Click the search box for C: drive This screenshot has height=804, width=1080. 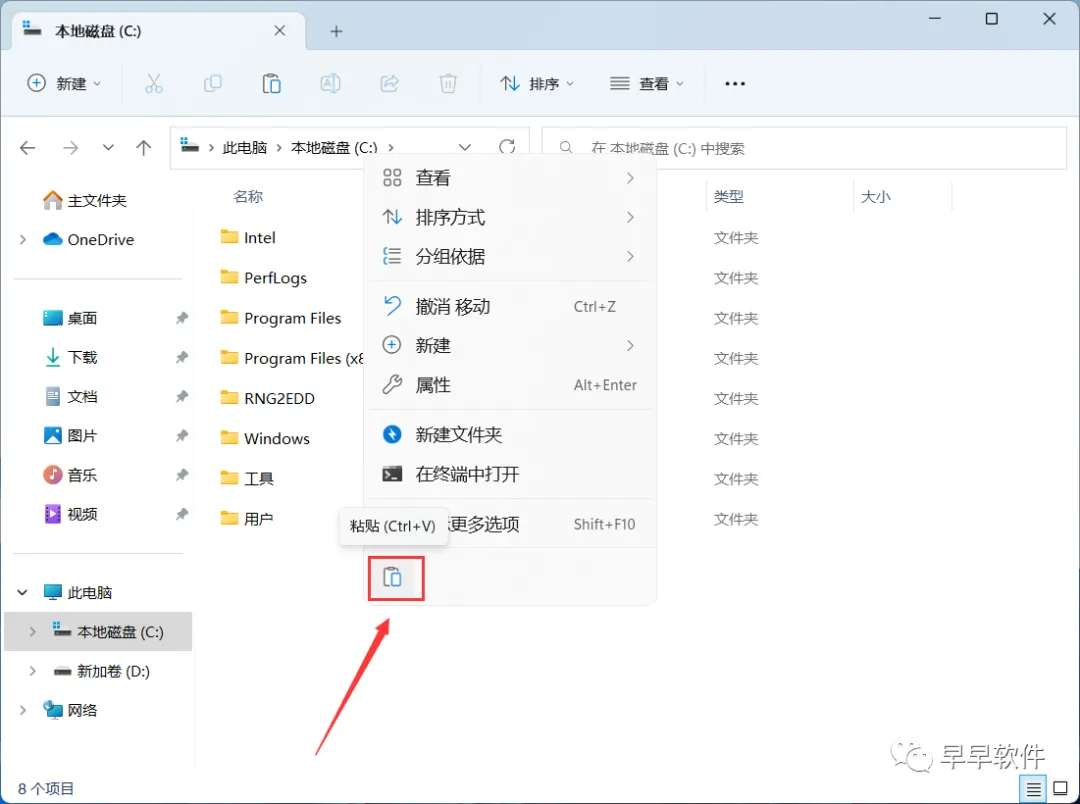click(804, 148)
